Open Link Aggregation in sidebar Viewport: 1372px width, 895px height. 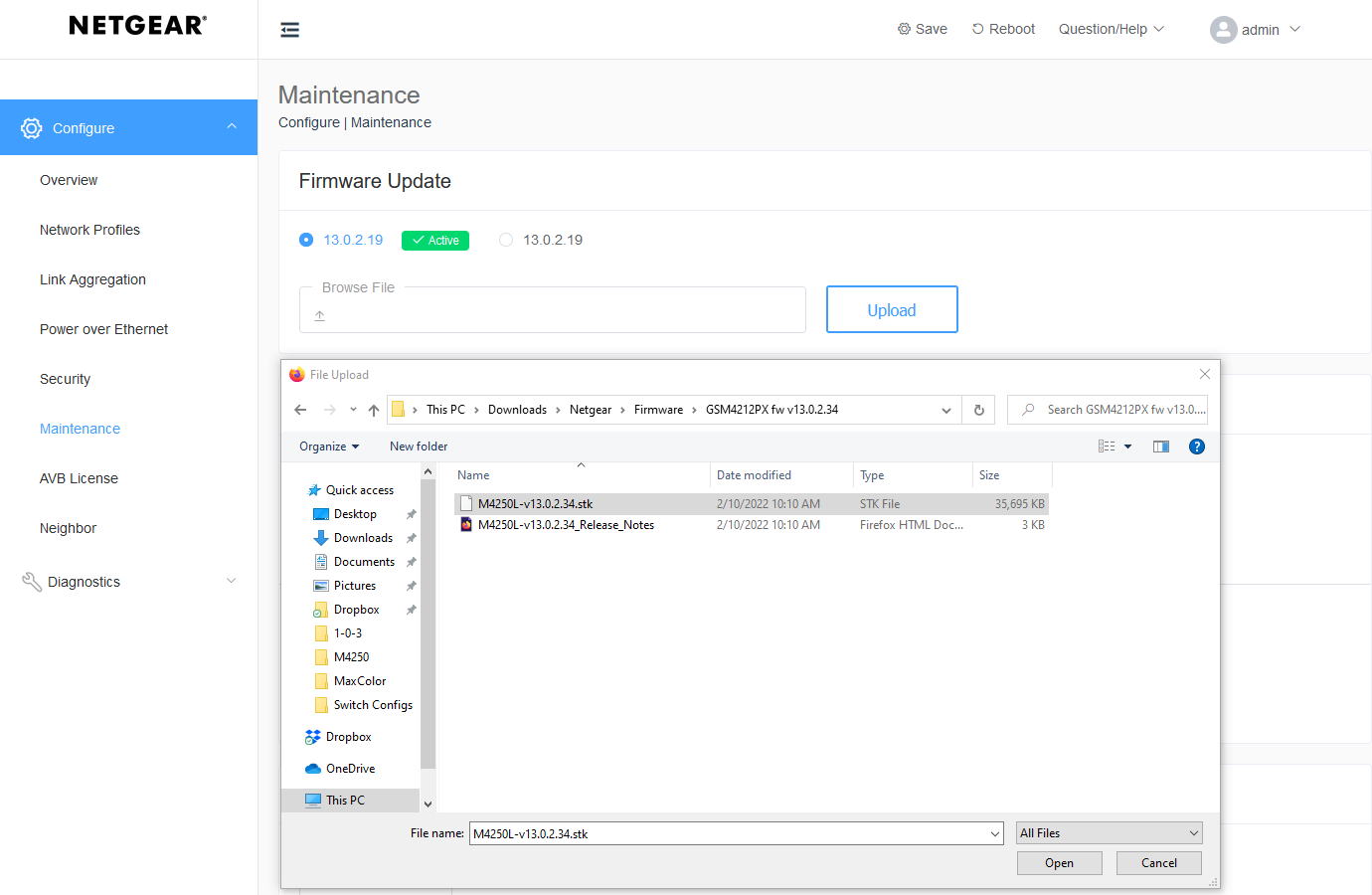(x=92, y=279)
